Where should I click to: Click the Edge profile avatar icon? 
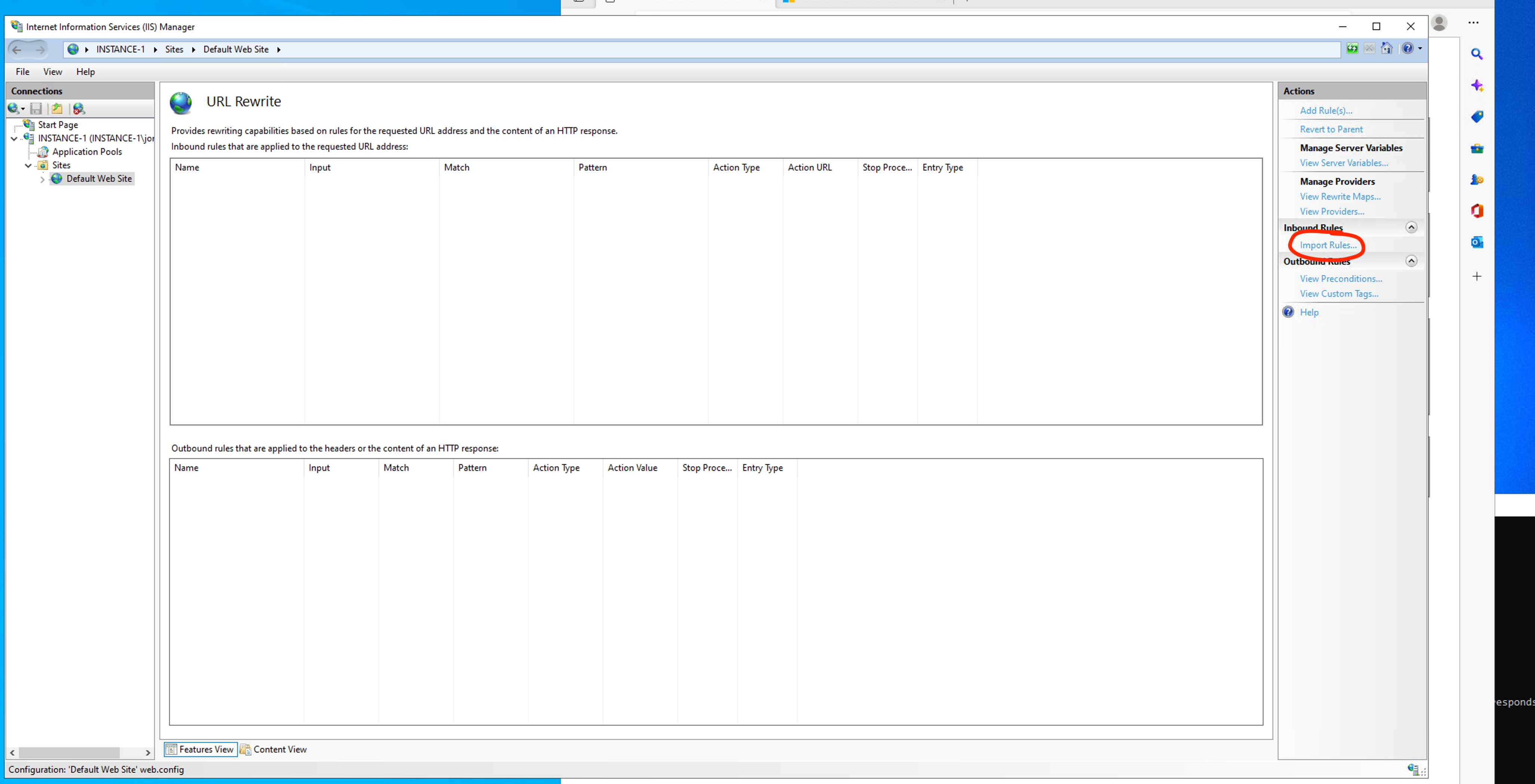click(1439, 23)
